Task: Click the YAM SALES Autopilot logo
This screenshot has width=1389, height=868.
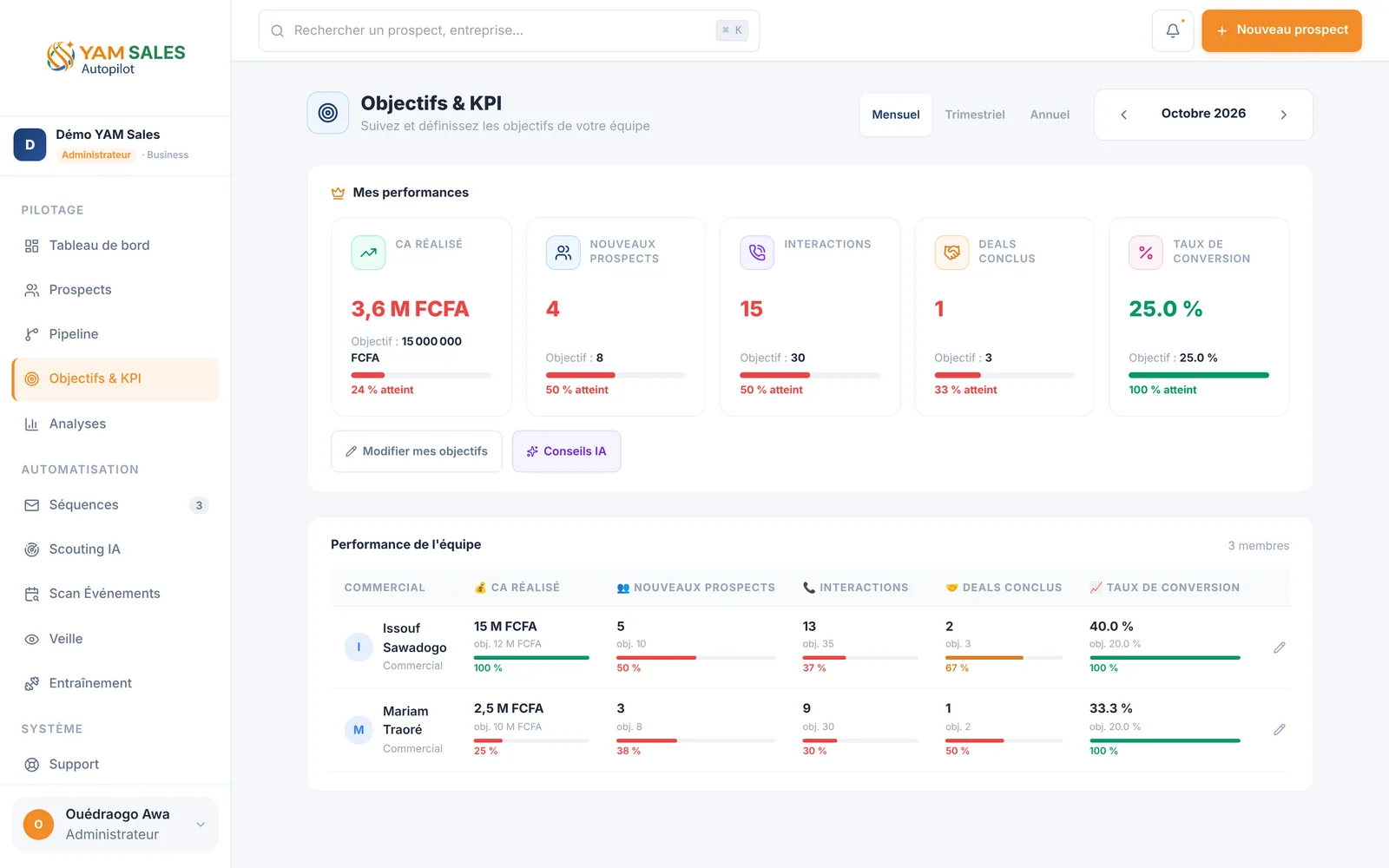Action: pyautogui.click(x=115, y=58)
